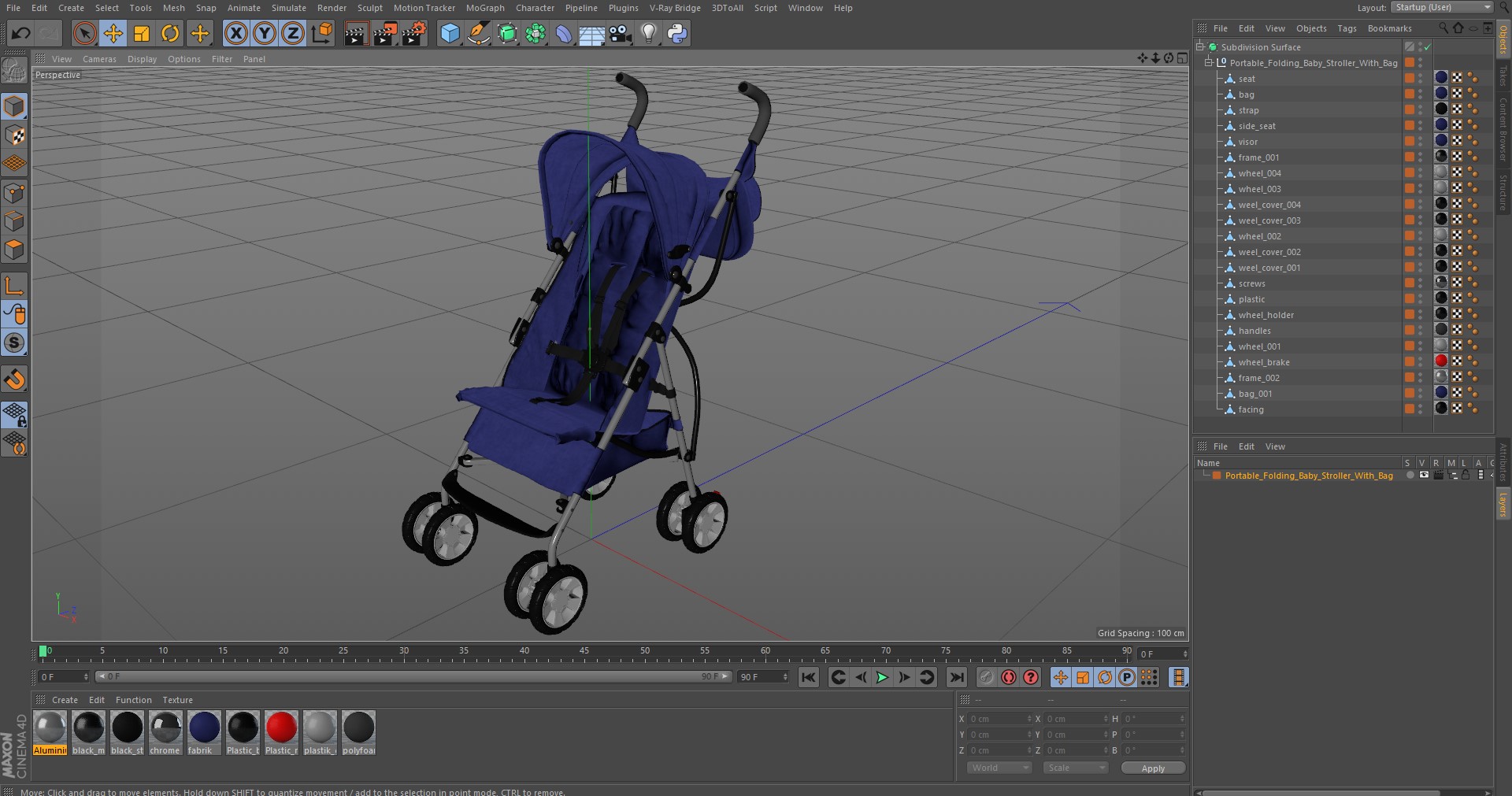The image size is (1512, 796).
Task: Add a camera object
Action: (x=621, y=33)
